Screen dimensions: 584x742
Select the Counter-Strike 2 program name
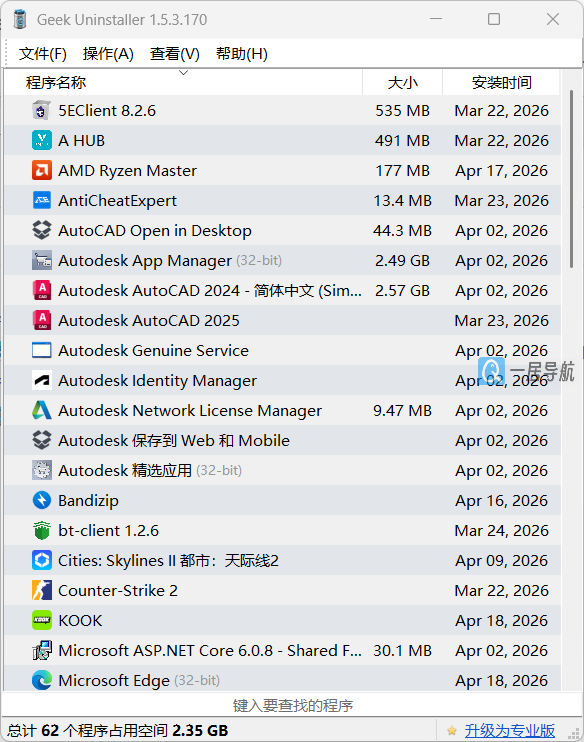118,591
